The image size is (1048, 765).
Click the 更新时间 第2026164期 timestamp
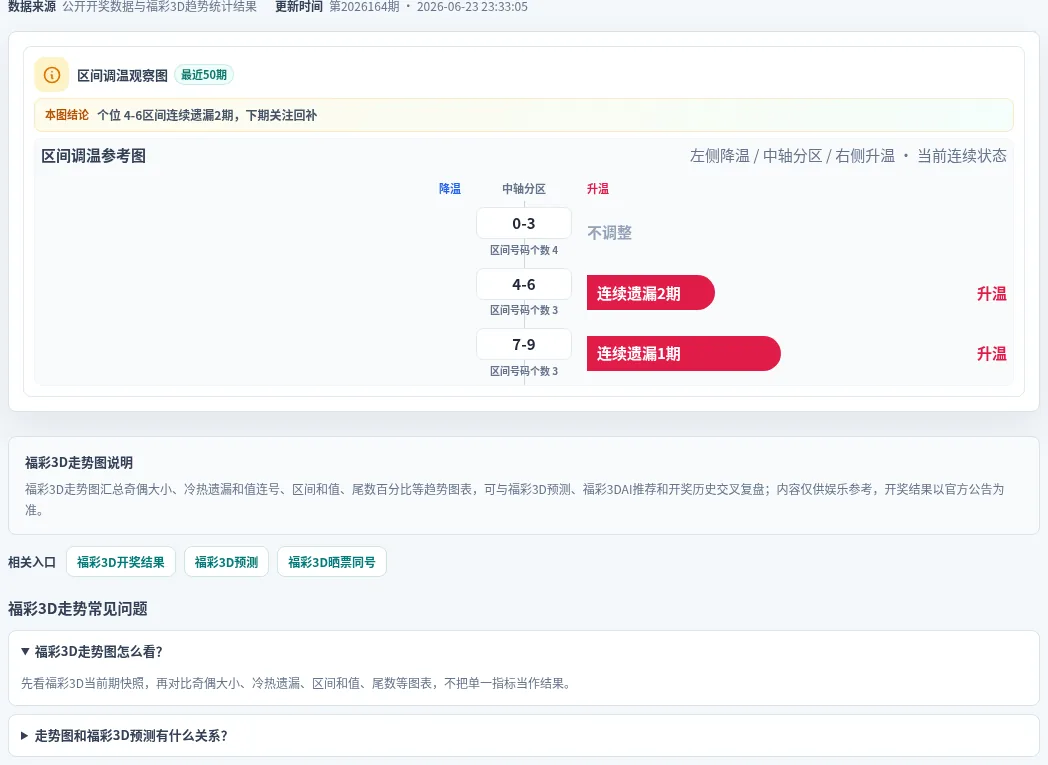pos(402,7)
